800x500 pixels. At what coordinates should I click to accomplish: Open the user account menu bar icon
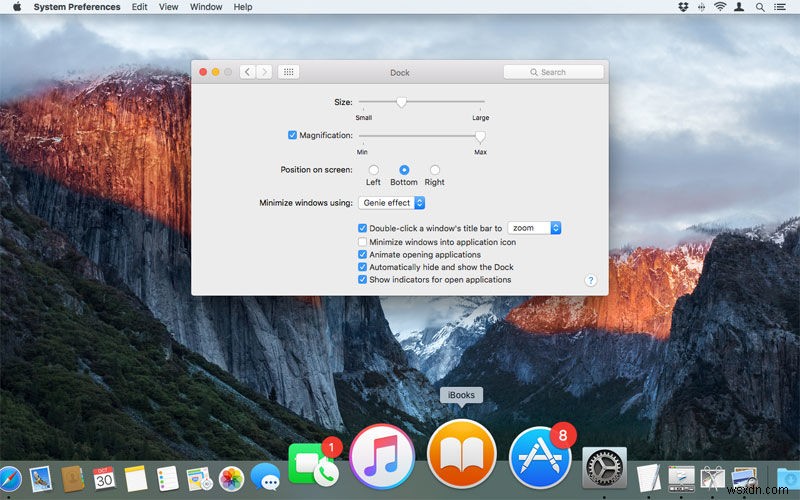point(739,7)
